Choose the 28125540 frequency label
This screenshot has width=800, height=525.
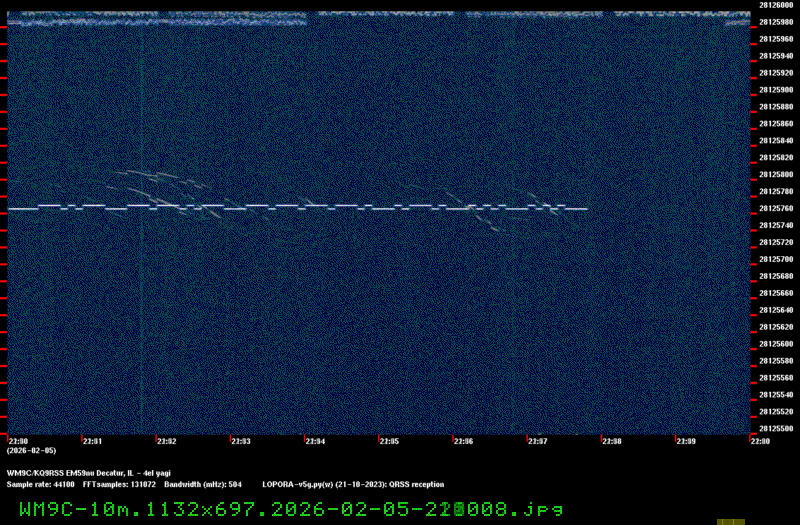point(776,394)
